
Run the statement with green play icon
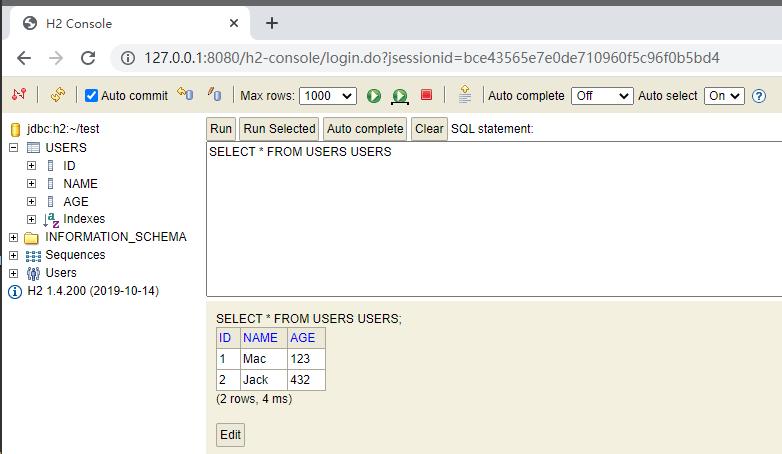pos(373,96)
